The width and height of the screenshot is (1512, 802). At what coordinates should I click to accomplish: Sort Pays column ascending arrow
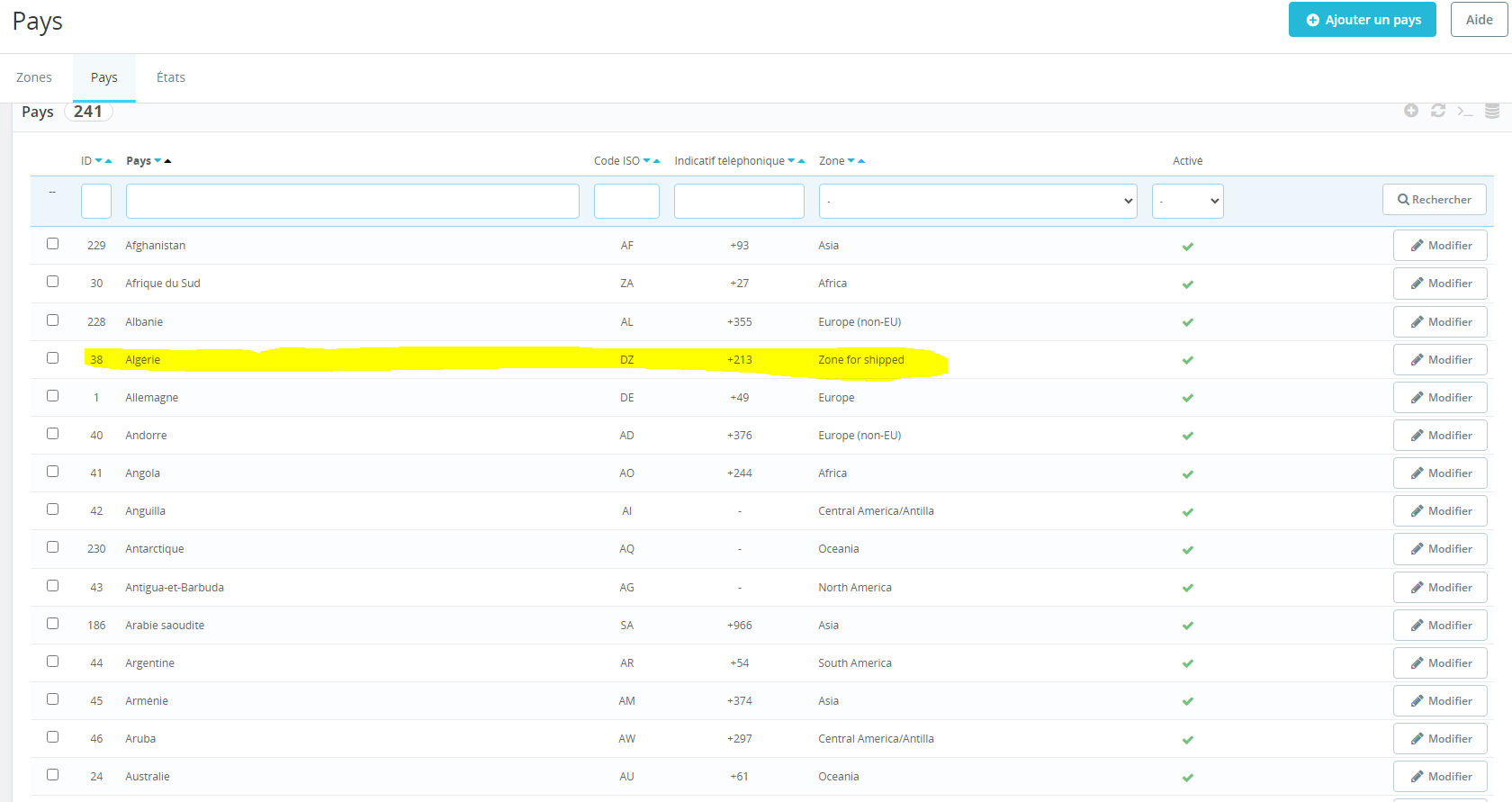point(167,161)
